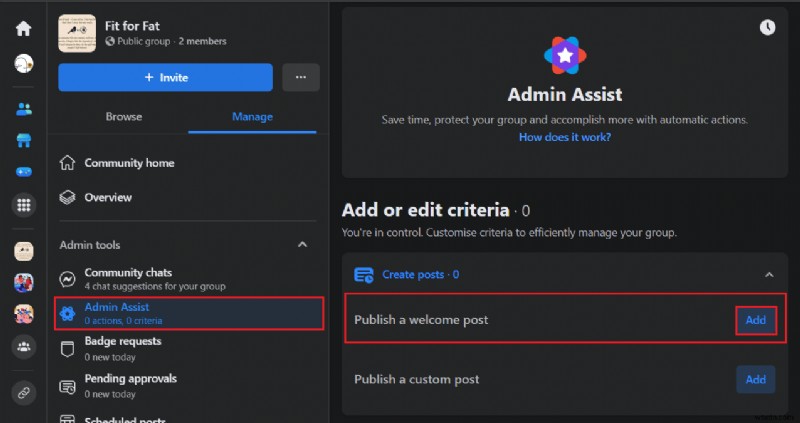Switch to the Manage tab
The image size is (800, 423).
252,117
